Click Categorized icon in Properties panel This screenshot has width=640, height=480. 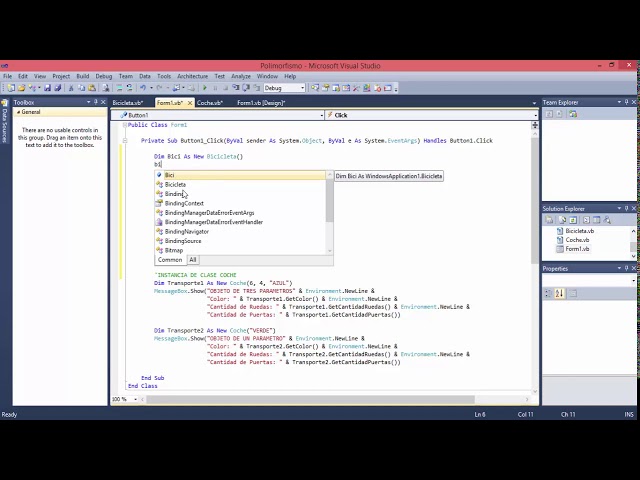(548, 293)
